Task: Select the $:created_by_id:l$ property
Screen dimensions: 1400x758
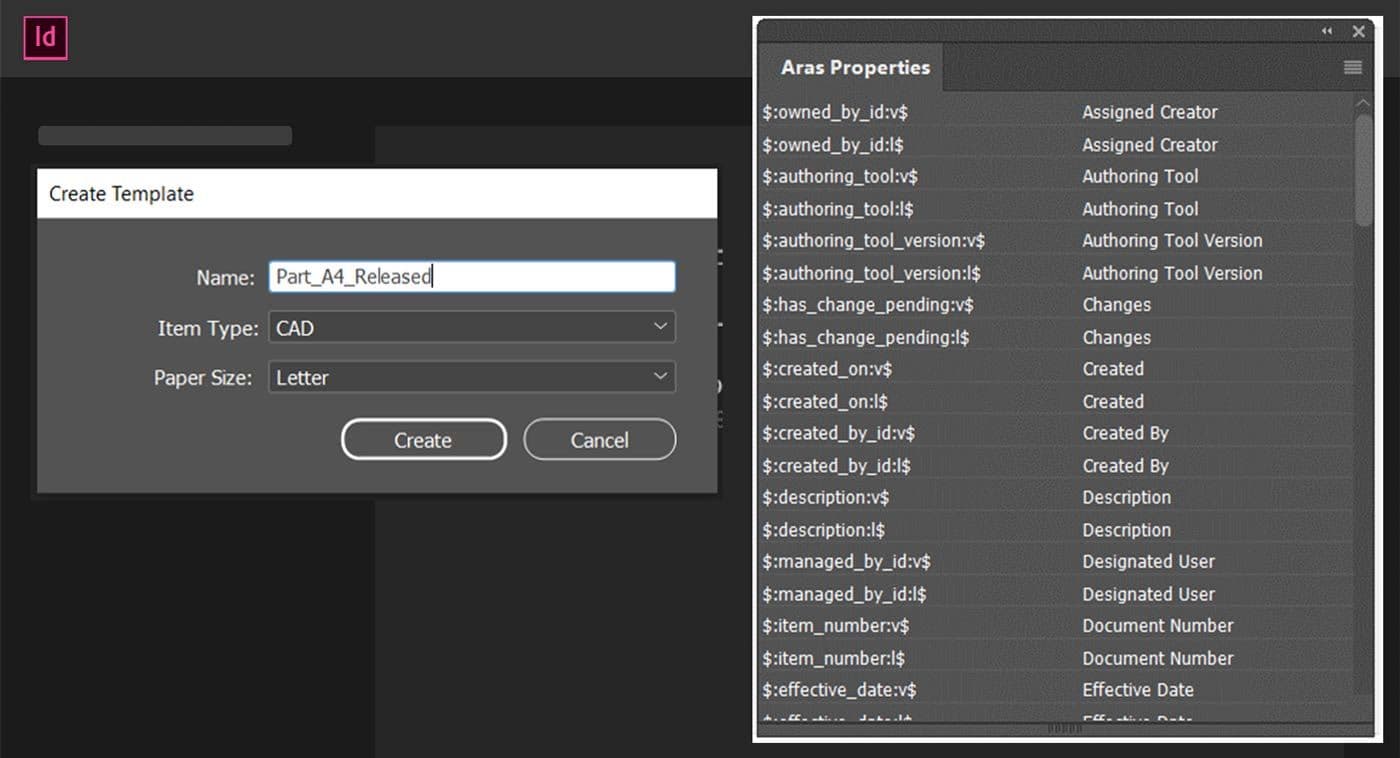Action: point(1056,465)
